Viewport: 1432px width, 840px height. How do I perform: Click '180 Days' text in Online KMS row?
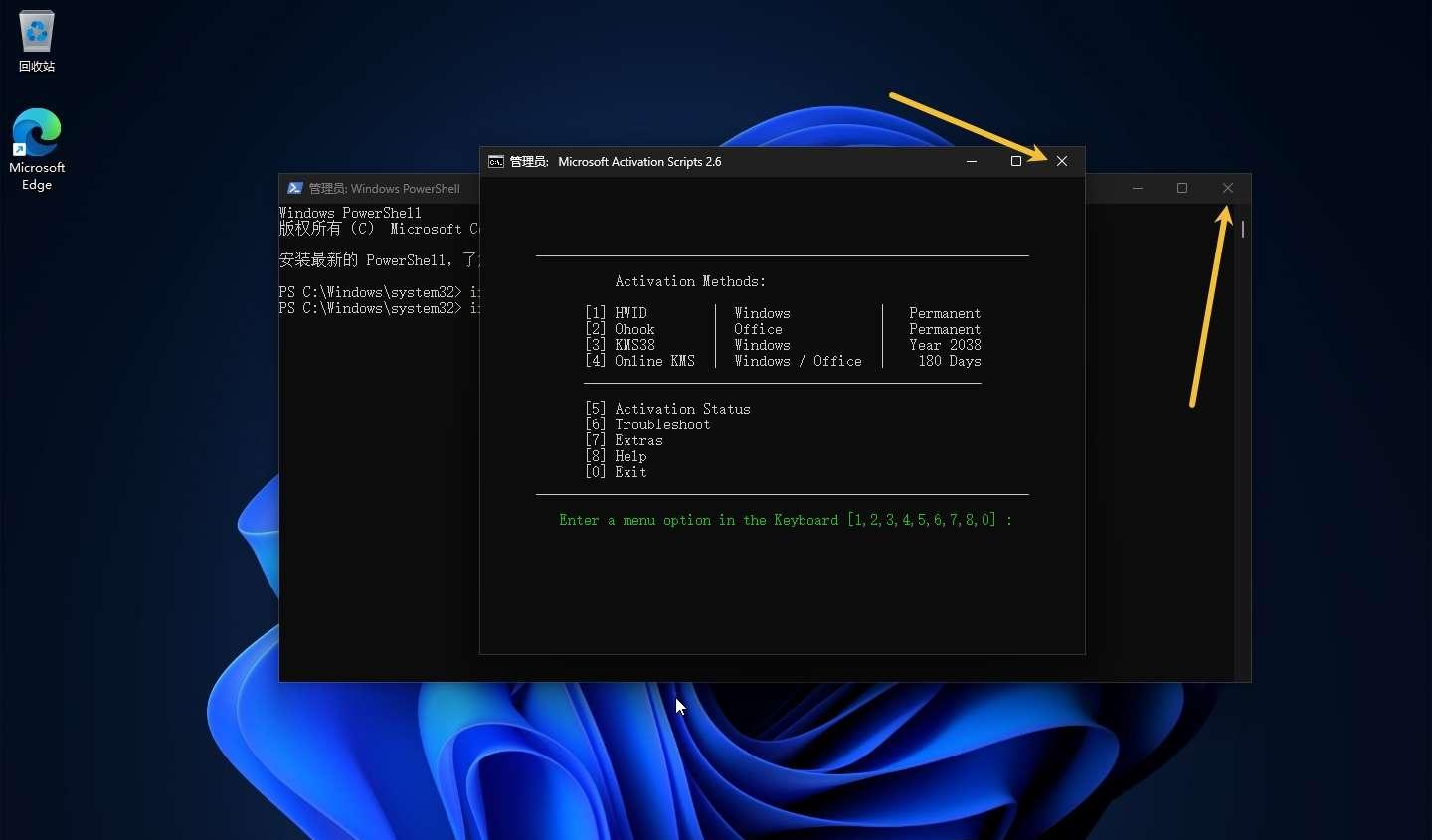950,361
